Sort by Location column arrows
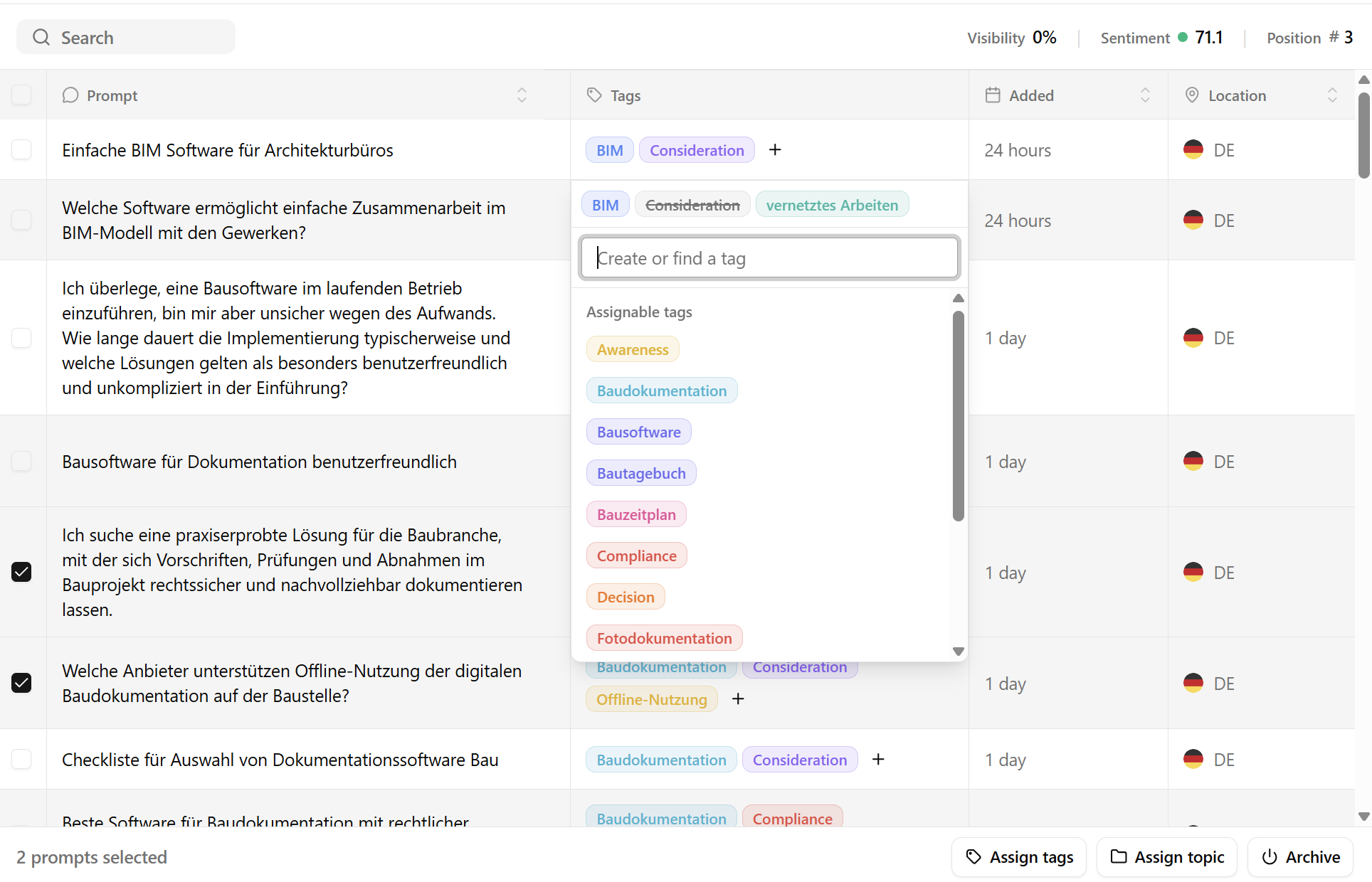This screenshot has height=882, width=1372. click(x=1332, y=95)
